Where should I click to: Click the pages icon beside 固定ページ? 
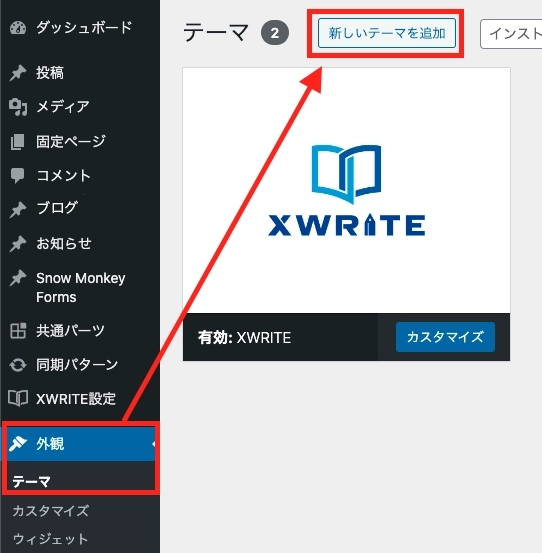pos(18,141)
